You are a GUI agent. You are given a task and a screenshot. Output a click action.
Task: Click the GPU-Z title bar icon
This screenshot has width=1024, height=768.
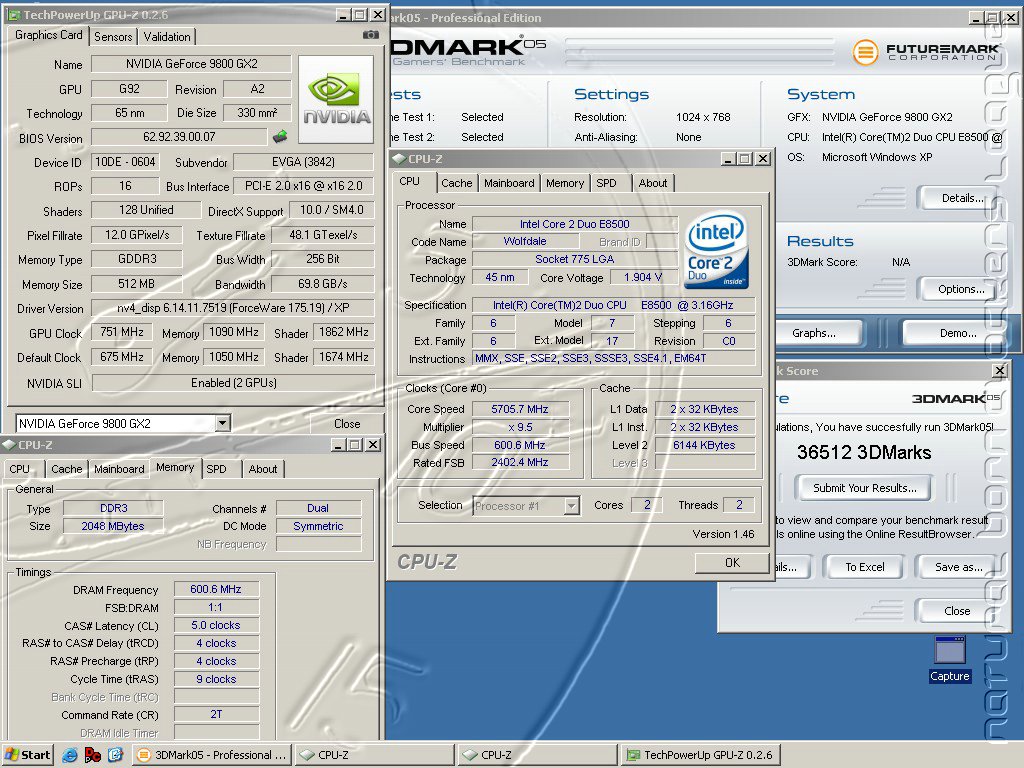click(14, 14)
